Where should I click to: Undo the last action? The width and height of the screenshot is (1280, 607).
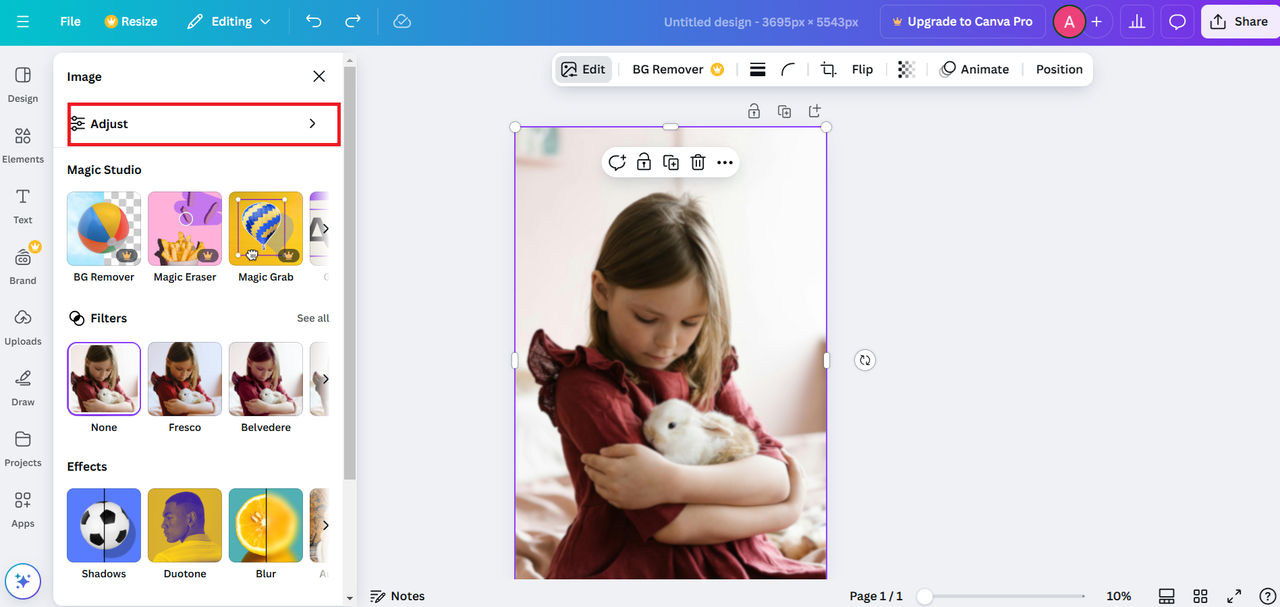pyautogui.click(x=314, y=21)
